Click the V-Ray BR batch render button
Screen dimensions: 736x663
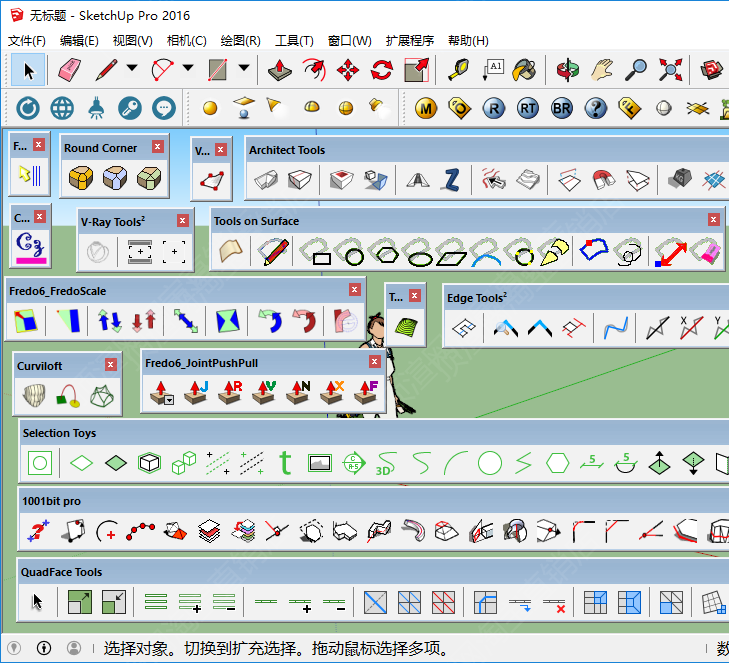click(x=562, y=108)
